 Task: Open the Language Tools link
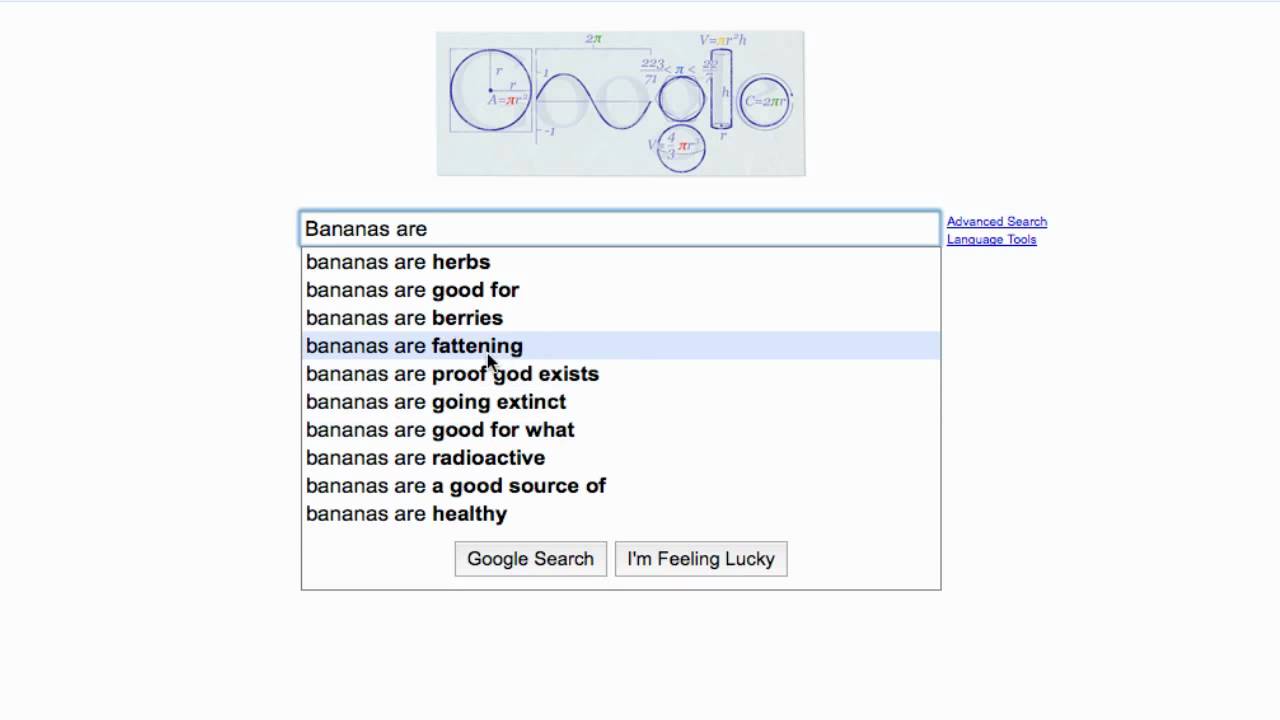(x=991, y=240)
